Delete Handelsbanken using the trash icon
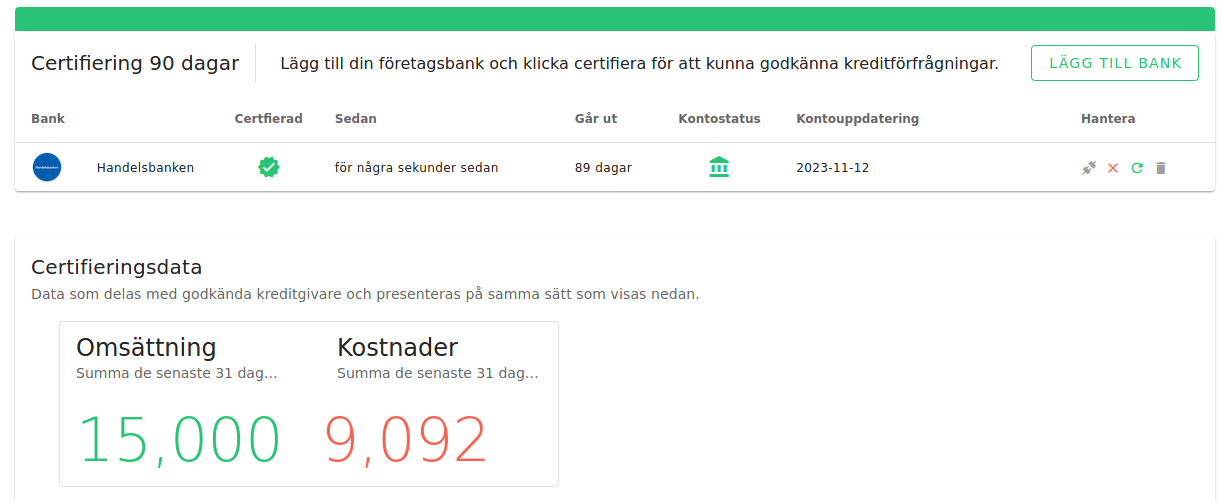Viewport: 1225px width, 501px height. coord(1161,168)
